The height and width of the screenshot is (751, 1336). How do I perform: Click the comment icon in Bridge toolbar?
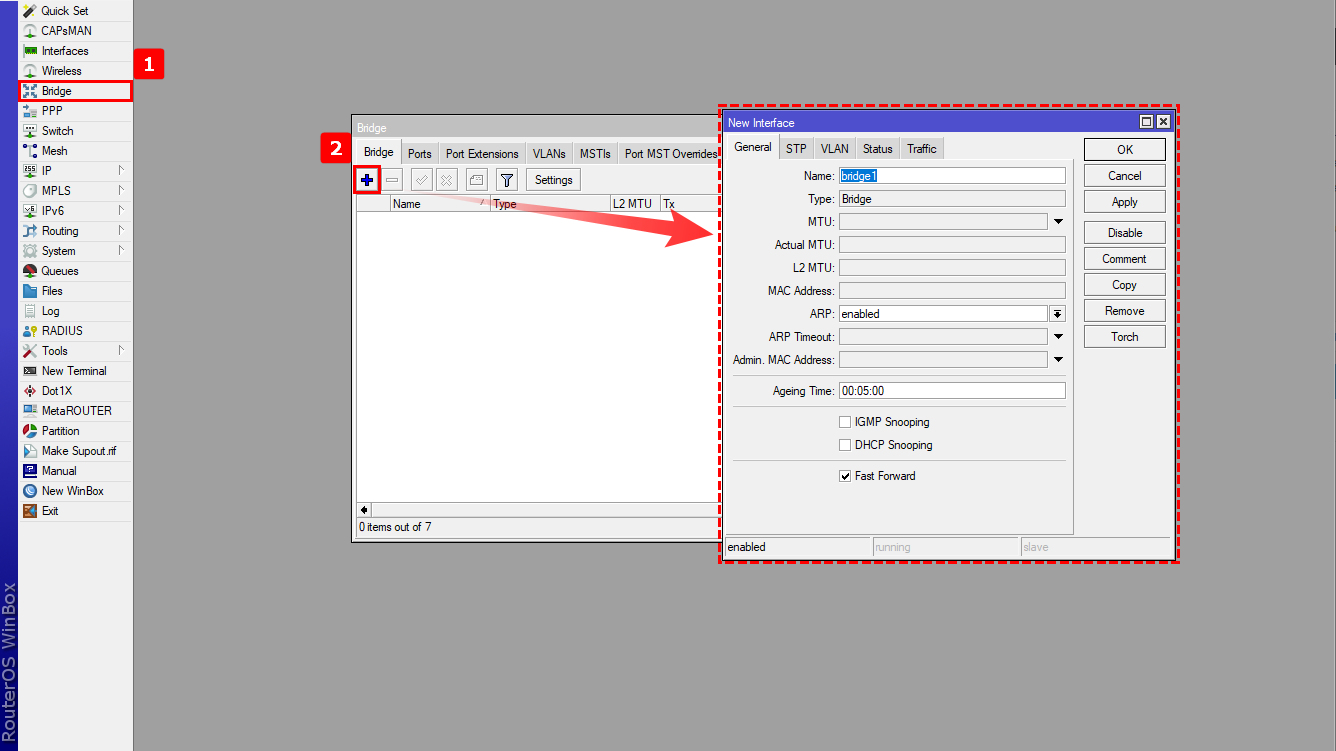(x=476, y=180)
